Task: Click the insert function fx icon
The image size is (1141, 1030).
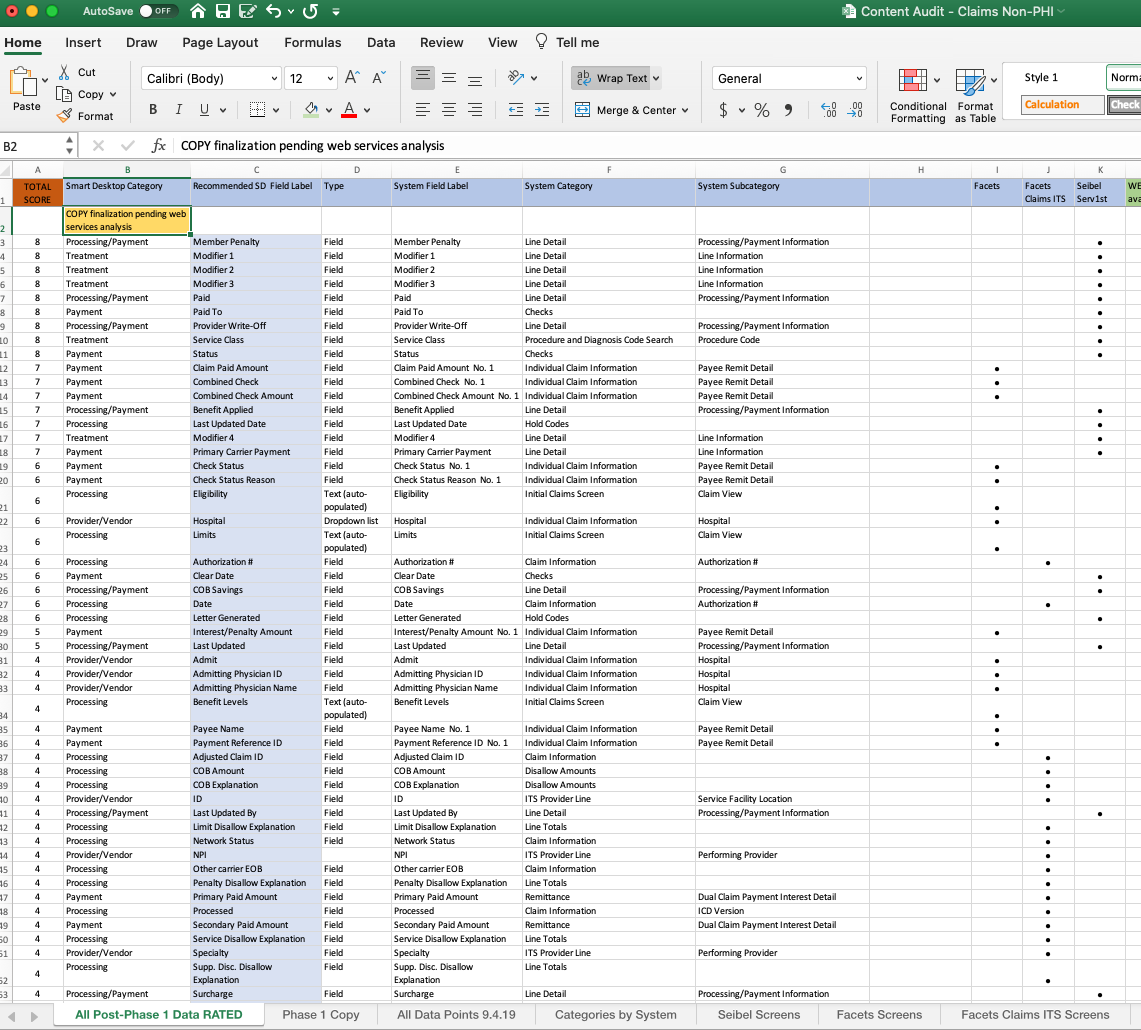Action: 159,146
